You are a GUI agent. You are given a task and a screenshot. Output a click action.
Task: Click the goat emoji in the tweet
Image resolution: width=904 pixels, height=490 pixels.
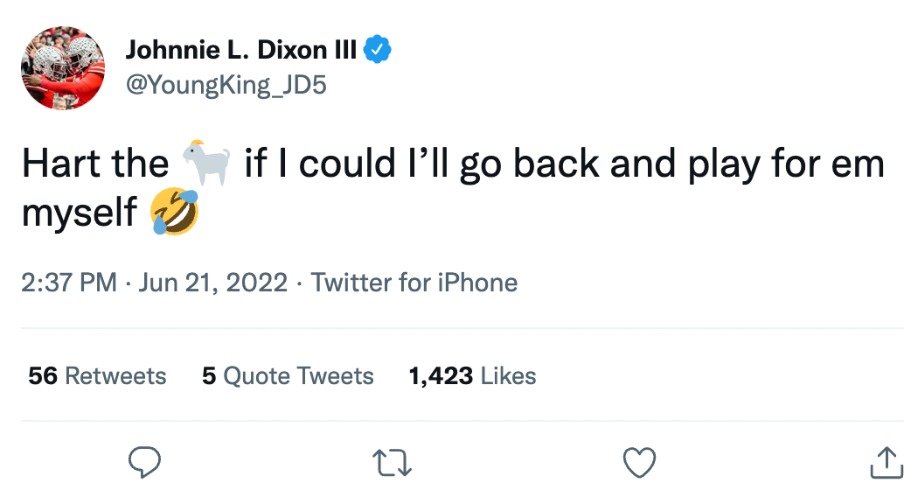[206, 163]
